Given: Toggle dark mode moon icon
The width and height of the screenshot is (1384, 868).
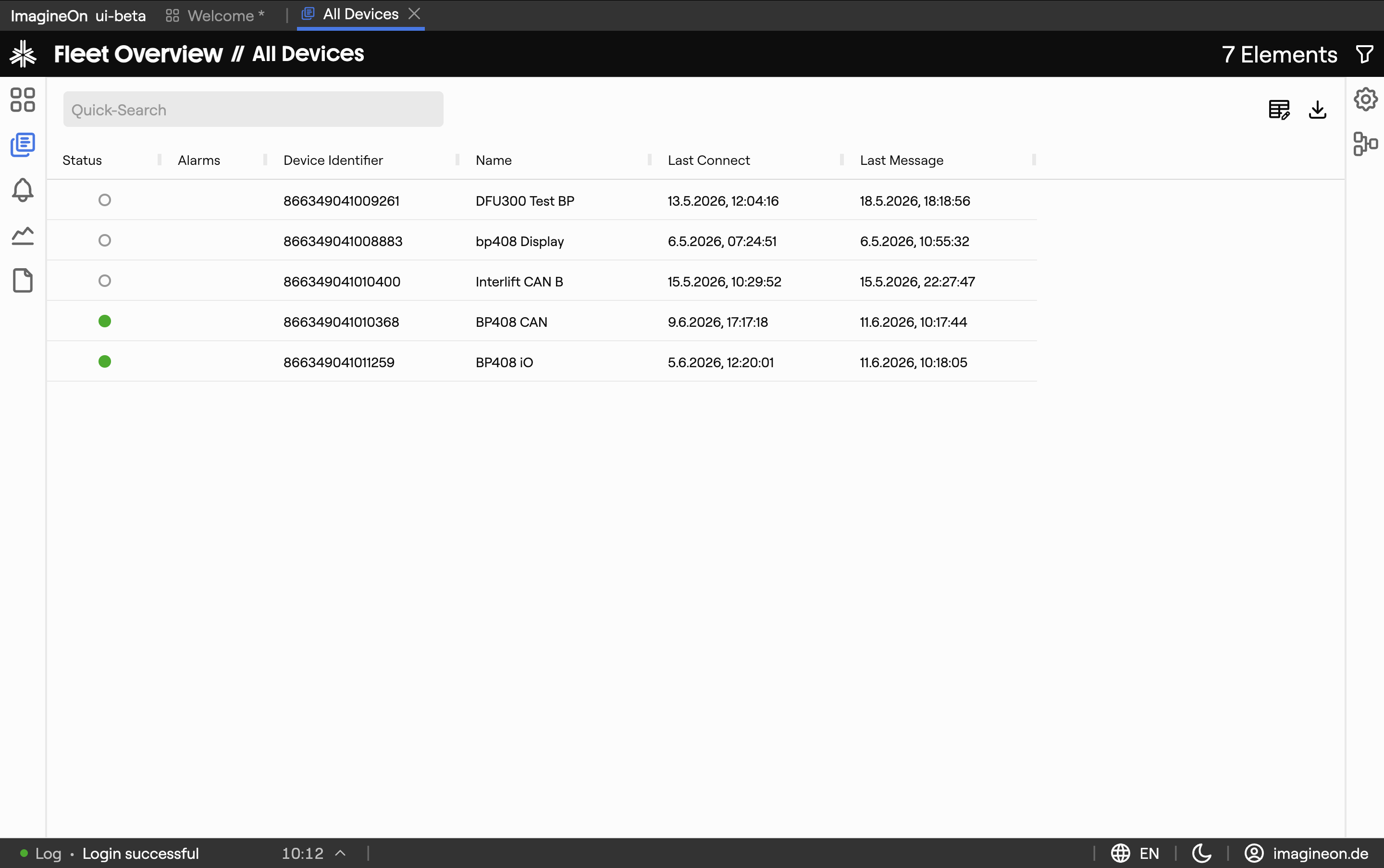Looking at the screenshot, I should pyautogui.click(x=1202, y=853).
